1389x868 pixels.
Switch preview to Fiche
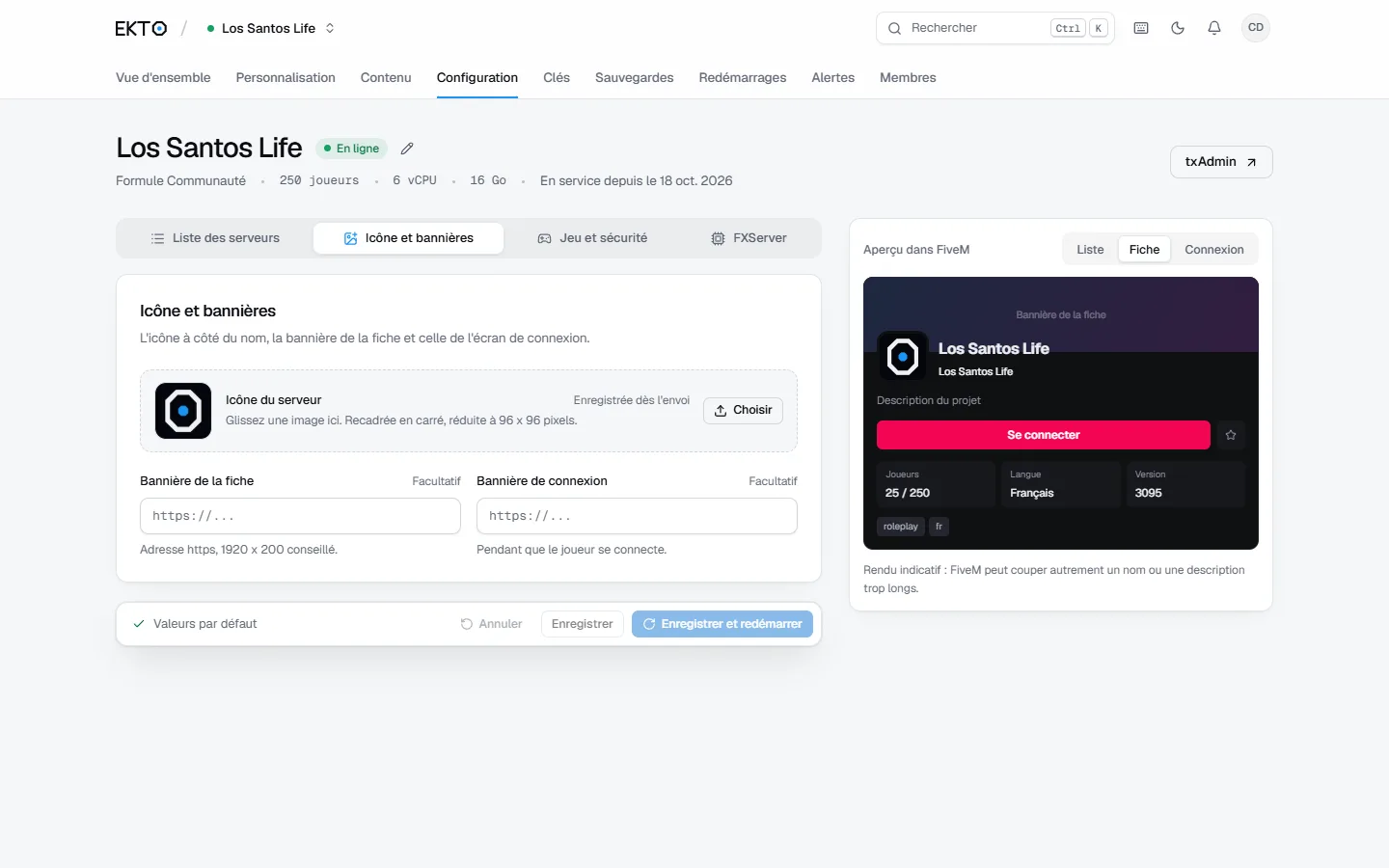1144,250
